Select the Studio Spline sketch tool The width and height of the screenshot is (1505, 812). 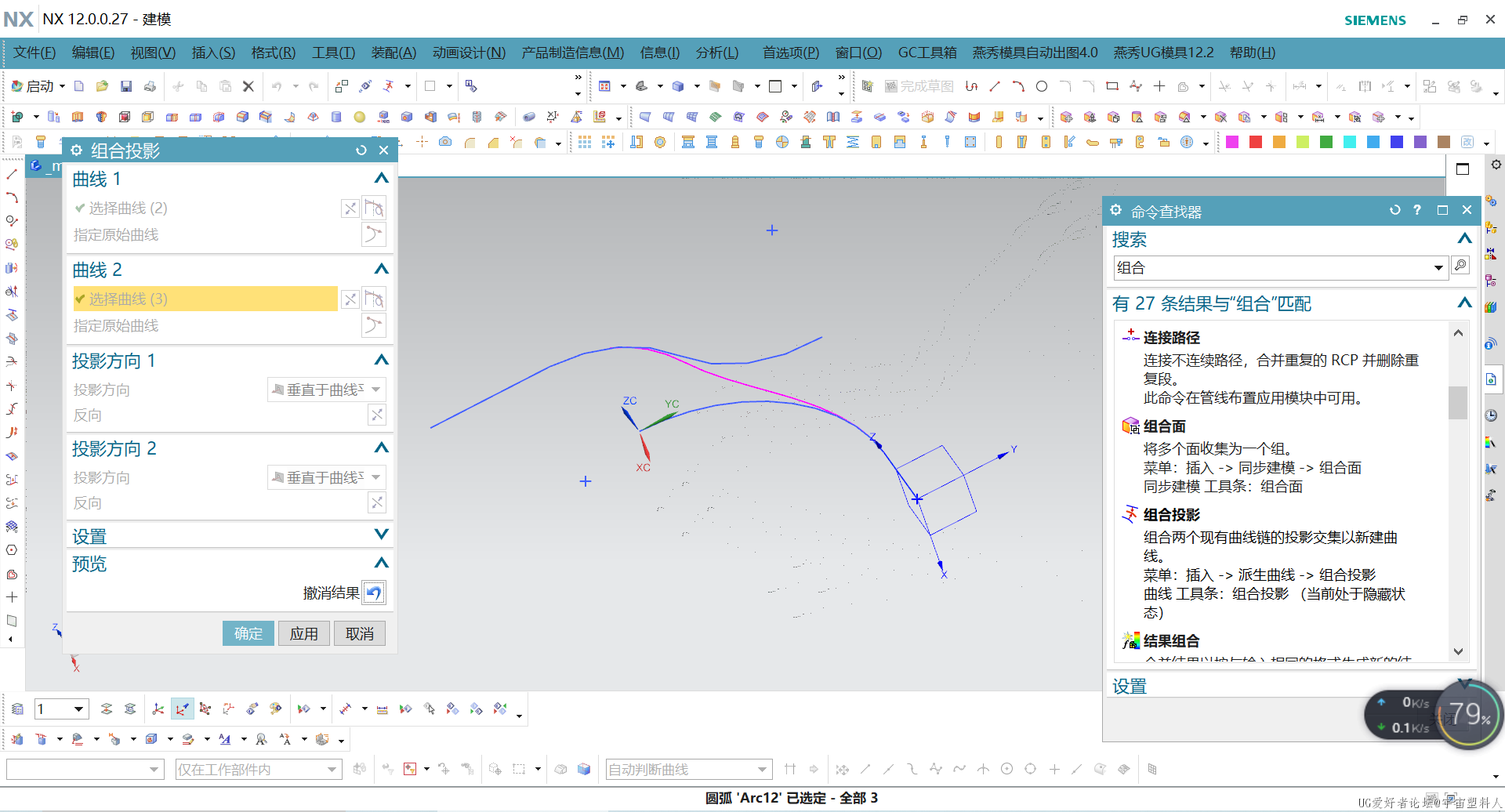[x=1136, y=86]
